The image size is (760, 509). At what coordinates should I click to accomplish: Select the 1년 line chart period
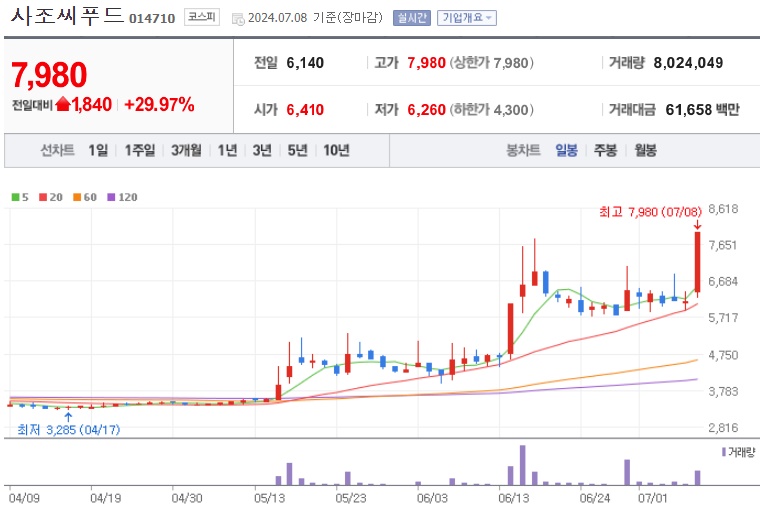tap(227, 150)
